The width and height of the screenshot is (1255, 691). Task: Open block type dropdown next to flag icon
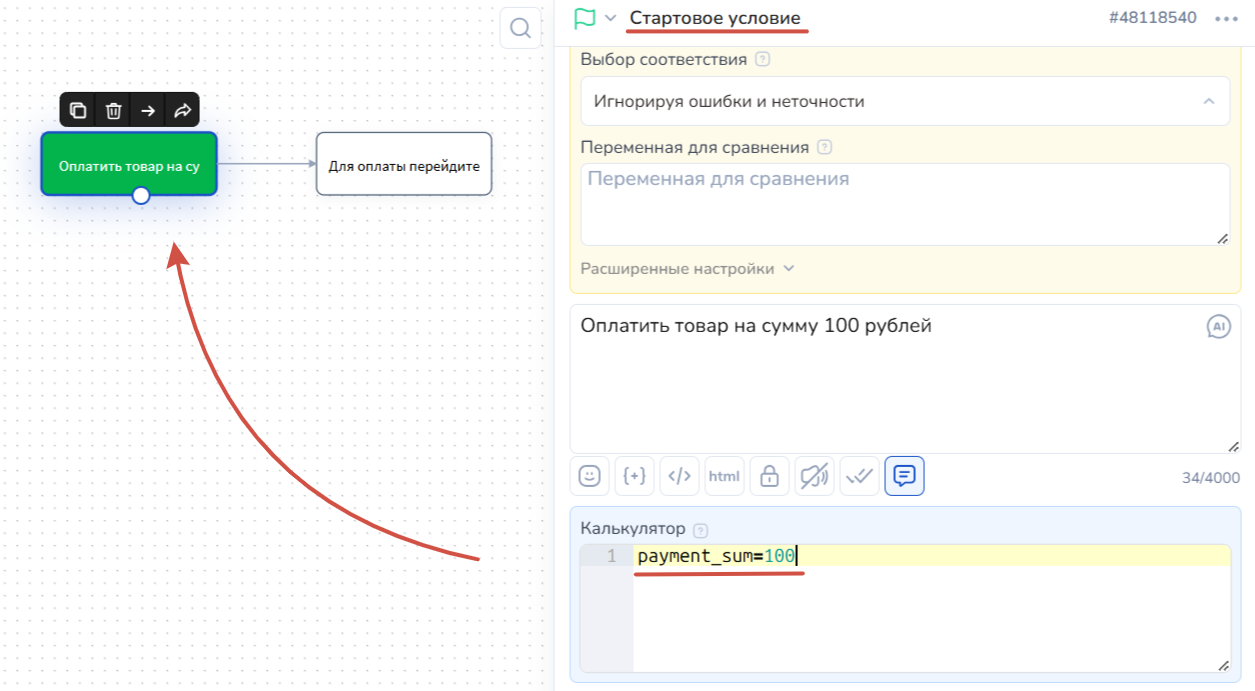click(610, 18)
